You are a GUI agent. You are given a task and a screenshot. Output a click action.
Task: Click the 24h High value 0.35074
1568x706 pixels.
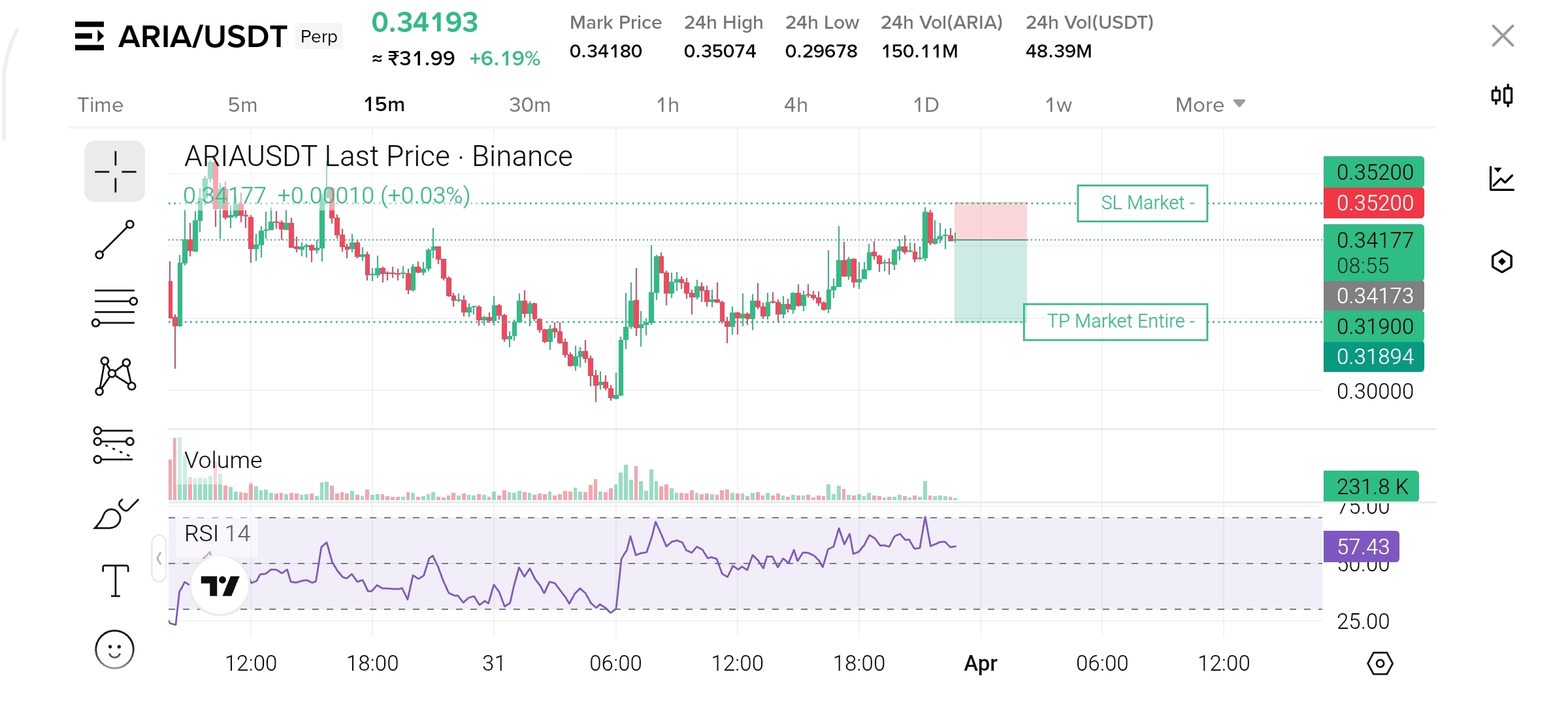pos(720,51)
